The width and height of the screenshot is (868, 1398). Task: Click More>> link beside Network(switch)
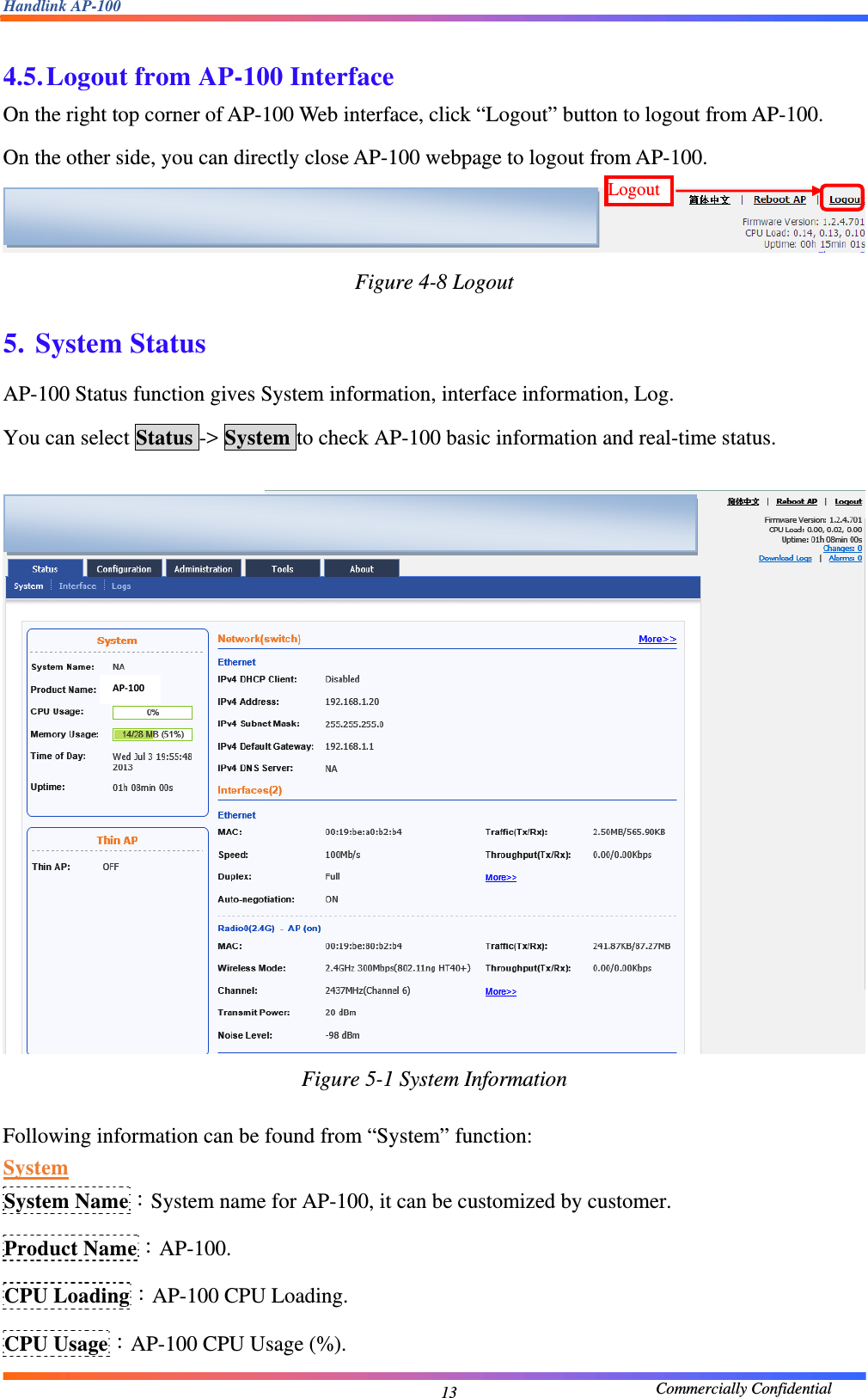pos(657,639)
